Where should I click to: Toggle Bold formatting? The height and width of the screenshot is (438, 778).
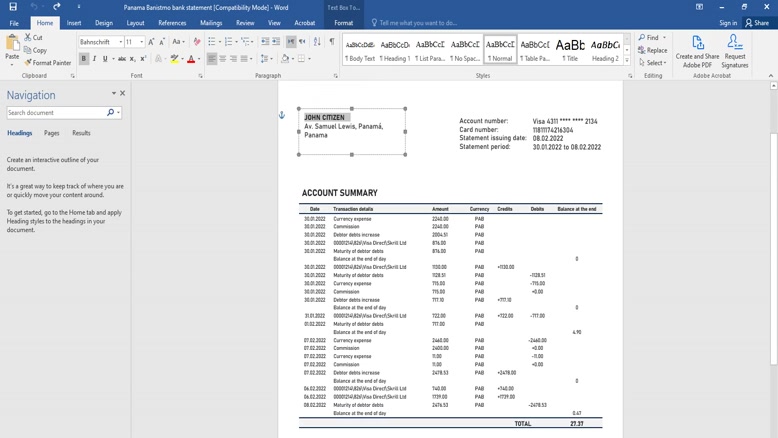(x=84, y=59)
